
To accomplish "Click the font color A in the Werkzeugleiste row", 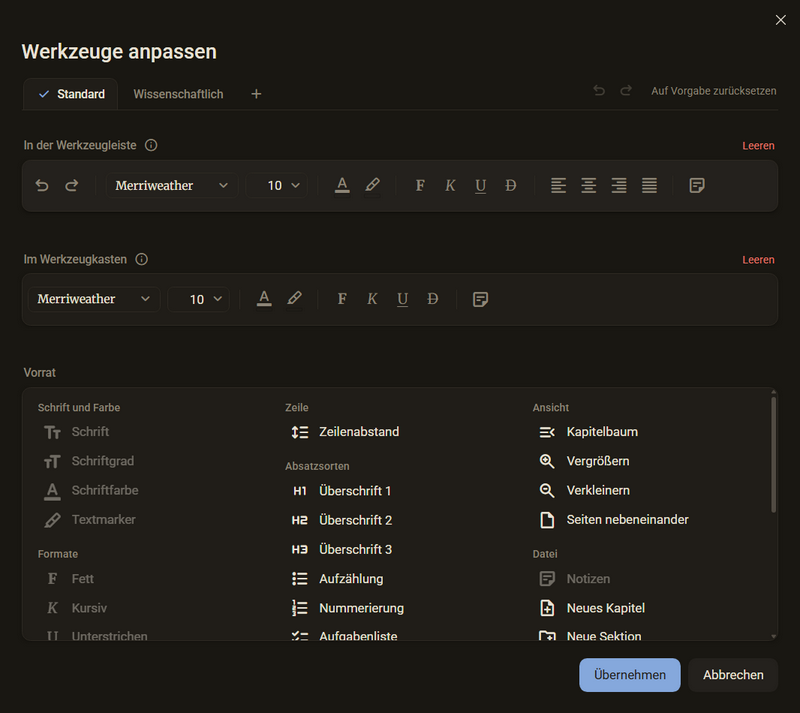I will 342,185.
